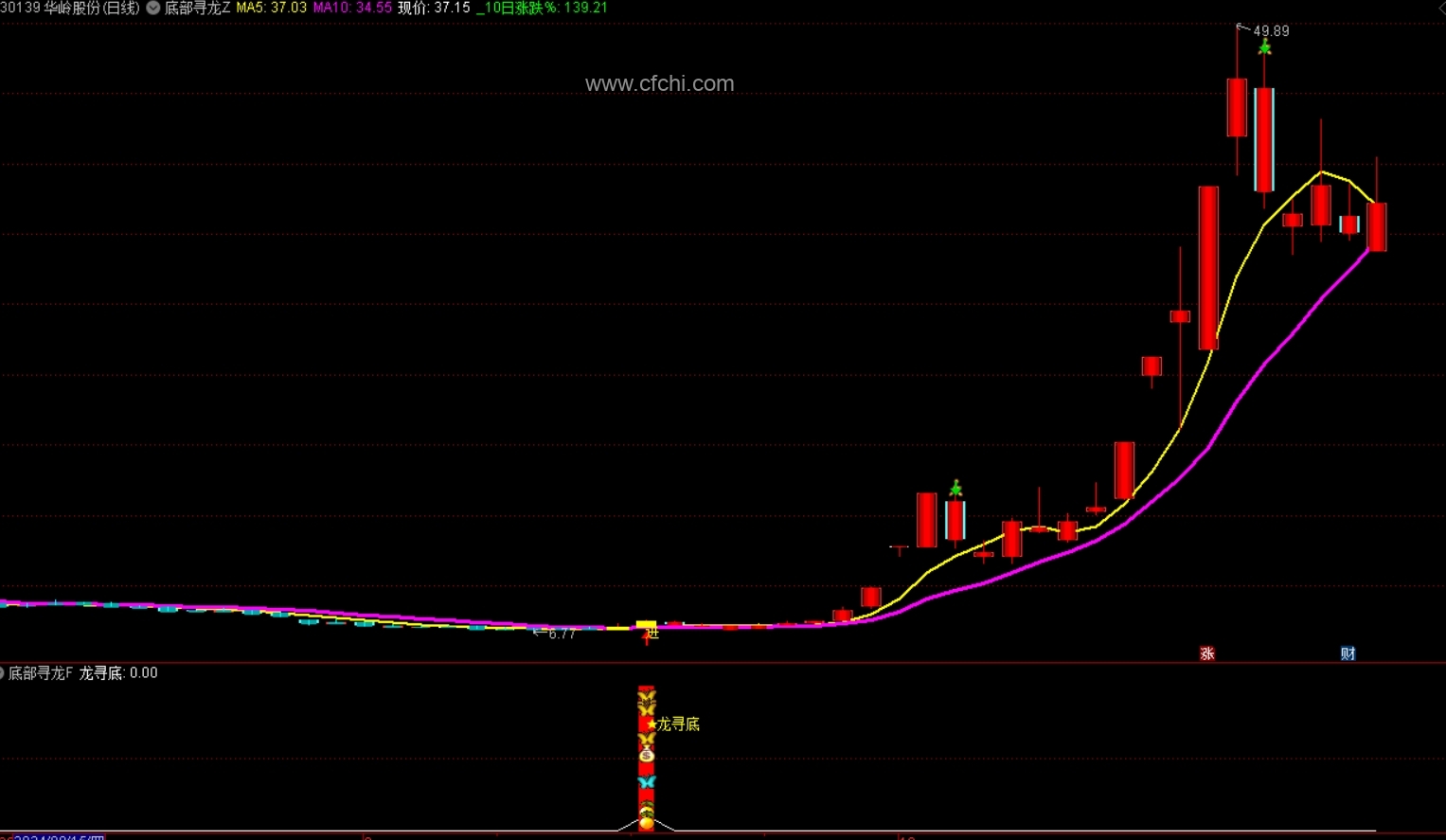
Task: Click the 龙寻底 yellow signal label
Action: (679, 724)
